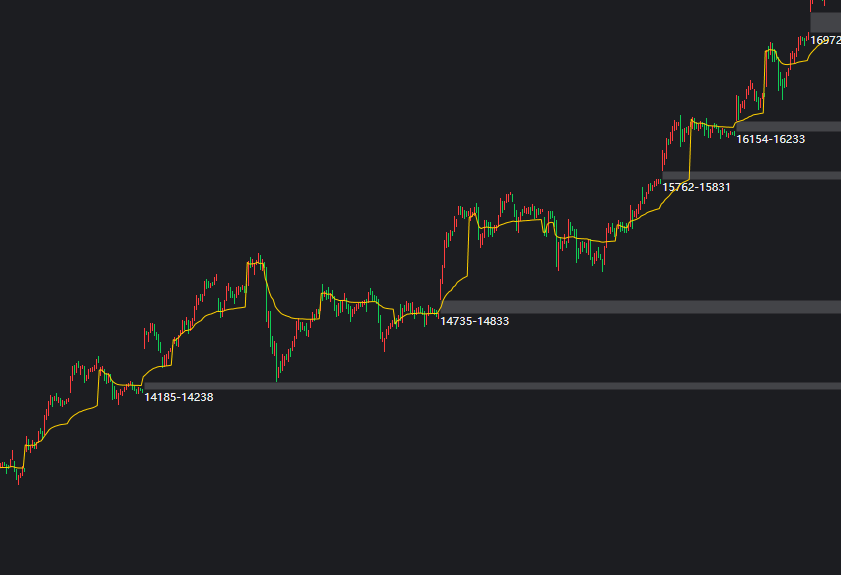The image size is (841, 575).
Task: Select the long green candle at the sharp drop low
Action: pyautogui.click(x=277, y=365)
